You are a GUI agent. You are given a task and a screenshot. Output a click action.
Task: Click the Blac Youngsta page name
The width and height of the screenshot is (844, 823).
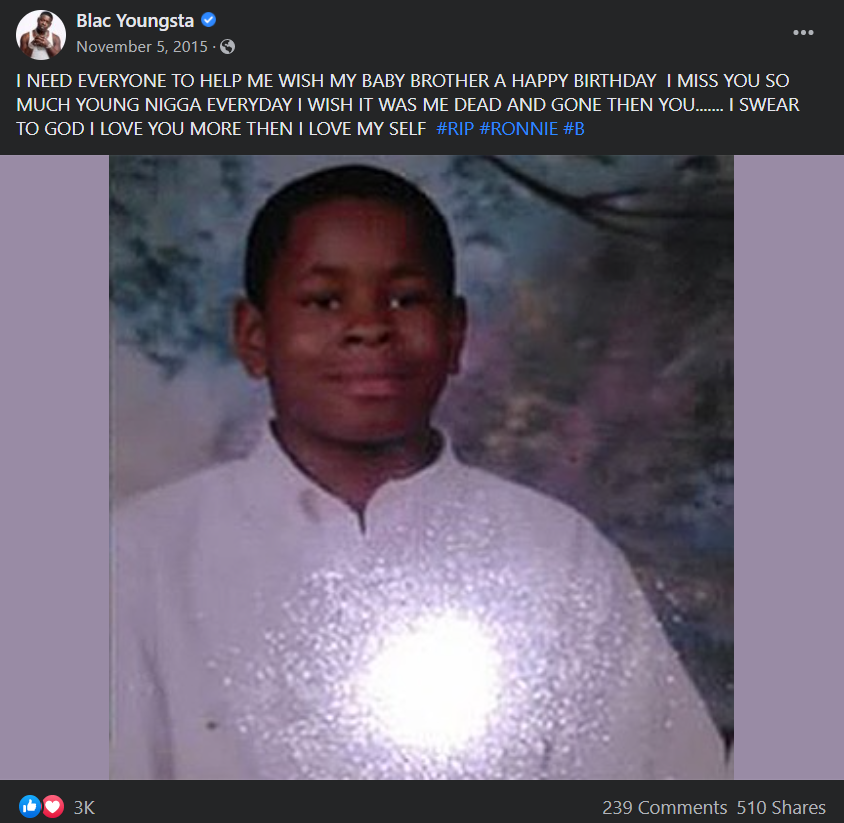pyautogui.click(x=135, y=20)
